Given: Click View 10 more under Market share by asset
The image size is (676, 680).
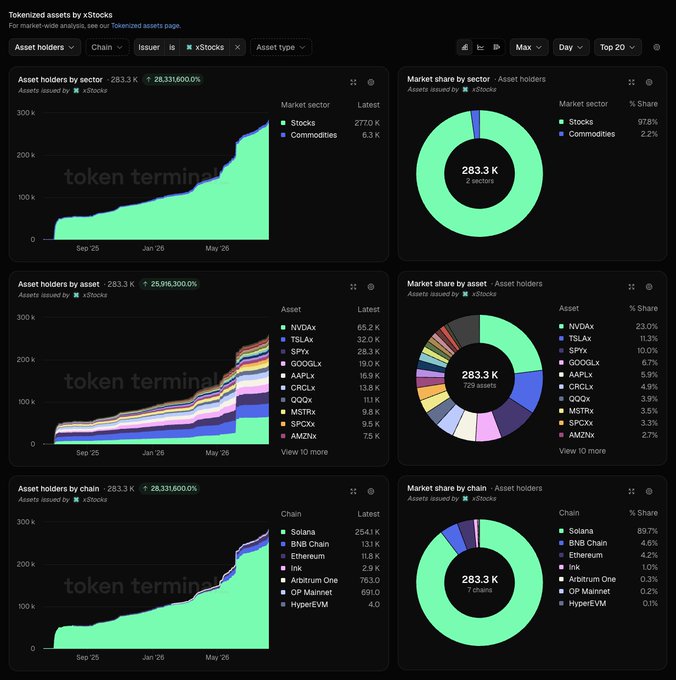Looking at the screenshot, I should (x=582, y=451).
